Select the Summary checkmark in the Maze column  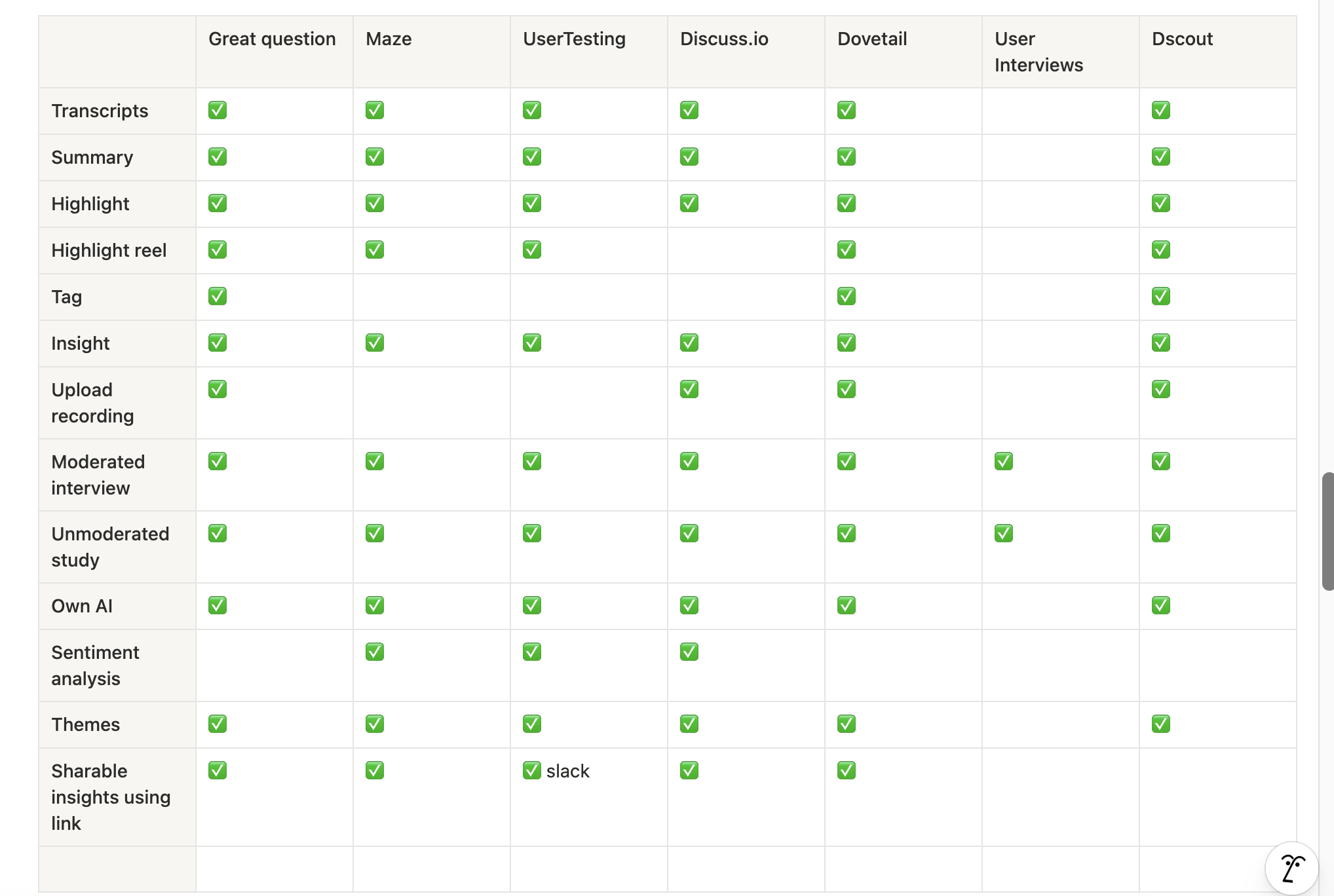click(374, 157)
